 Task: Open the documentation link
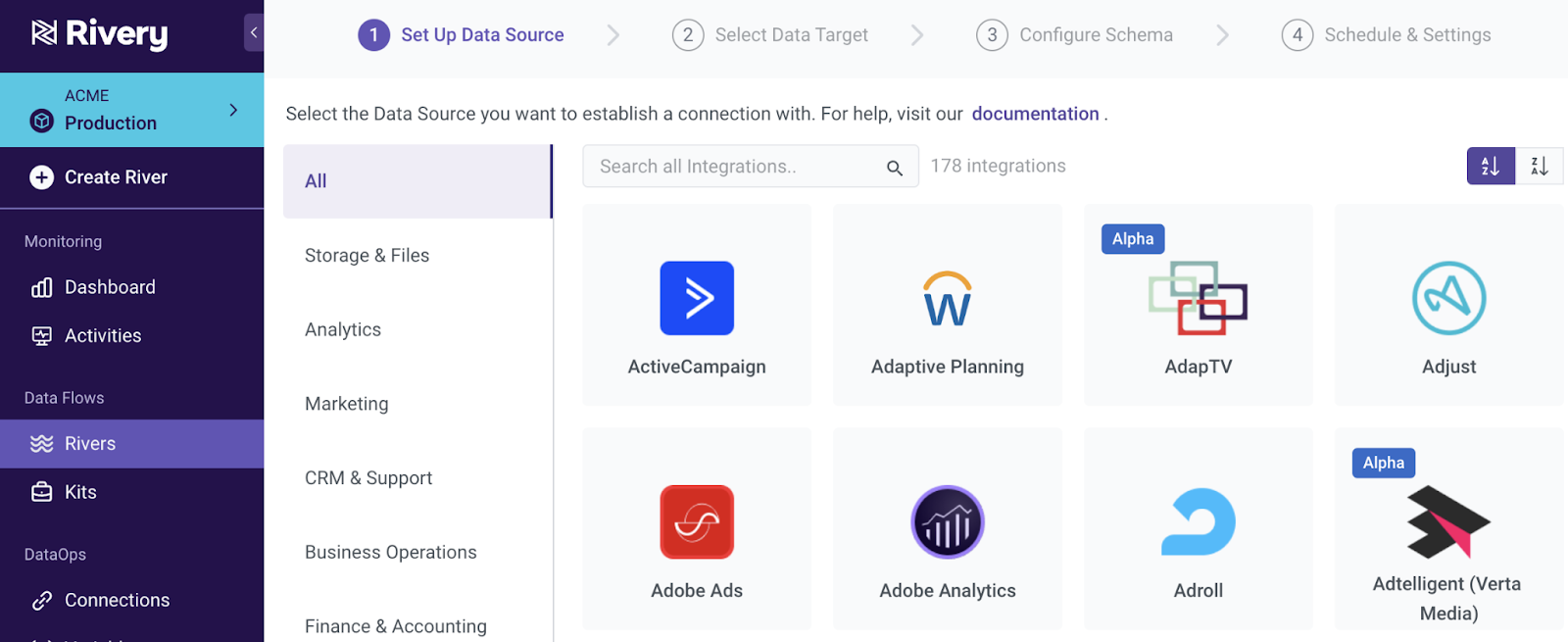1035,114
